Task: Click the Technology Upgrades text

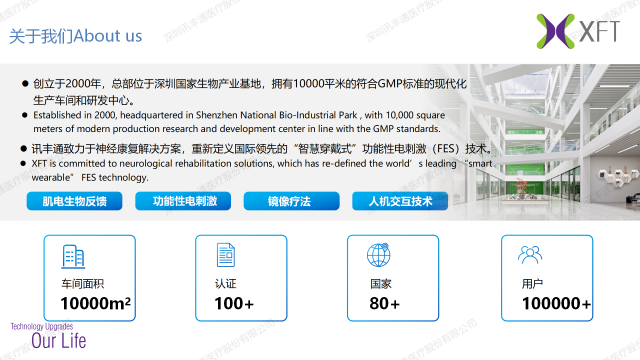Action: [42, 327]
